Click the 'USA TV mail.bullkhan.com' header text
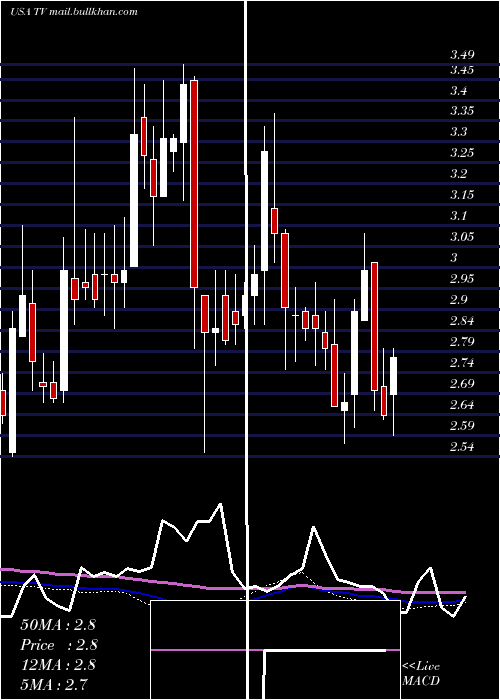 [74, 12]
